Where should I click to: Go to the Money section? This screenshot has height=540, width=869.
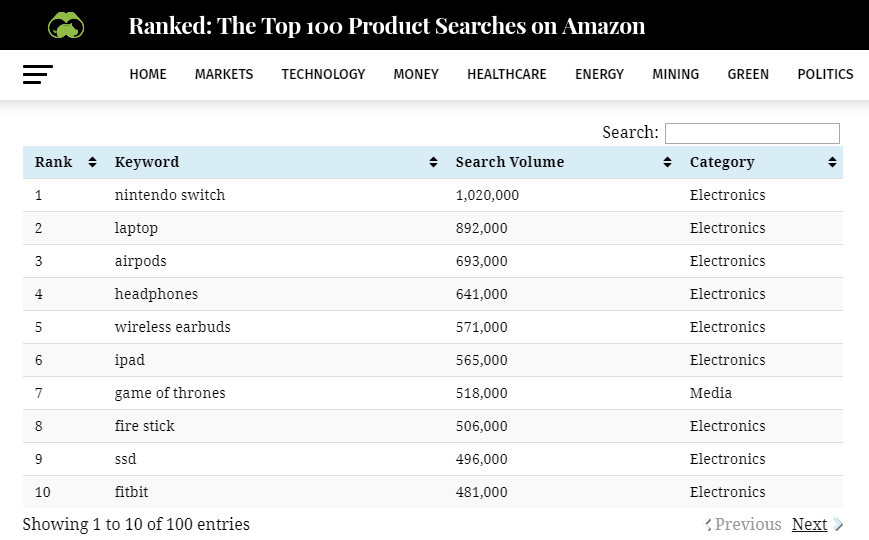coord(416,74)
